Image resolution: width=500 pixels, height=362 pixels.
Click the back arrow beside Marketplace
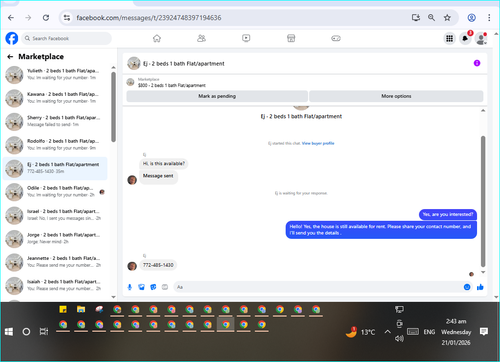pos(10,57)
